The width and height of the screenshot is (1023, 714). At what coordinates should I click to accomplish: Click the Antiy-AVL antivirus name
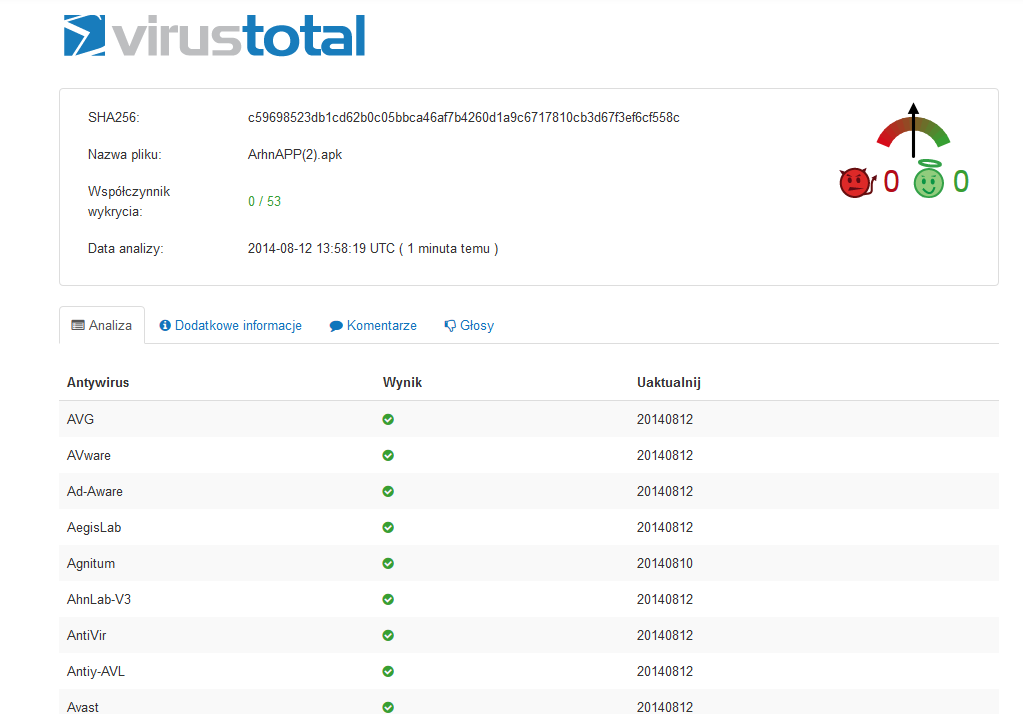tap(95, 671)
